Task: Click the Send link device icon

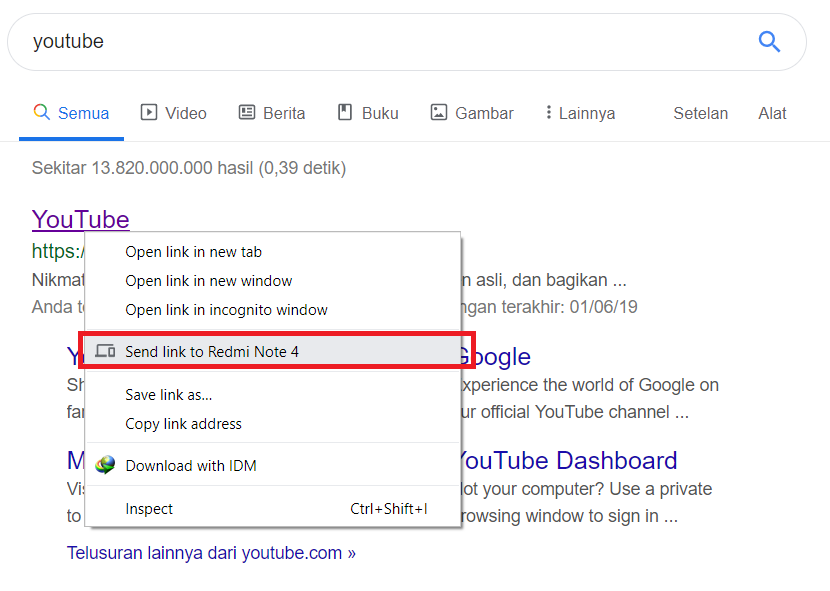Action: pos(105,351)
